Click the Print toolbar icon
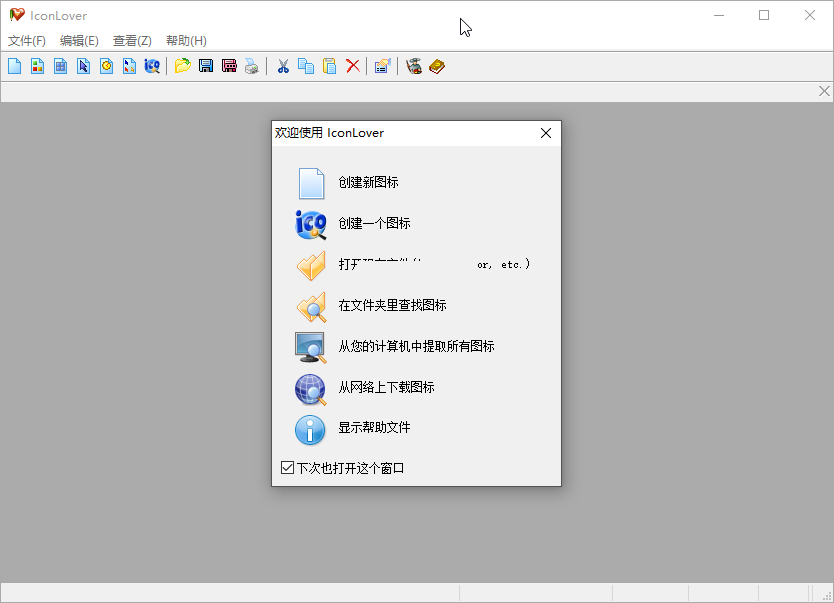 pos(252,66)
